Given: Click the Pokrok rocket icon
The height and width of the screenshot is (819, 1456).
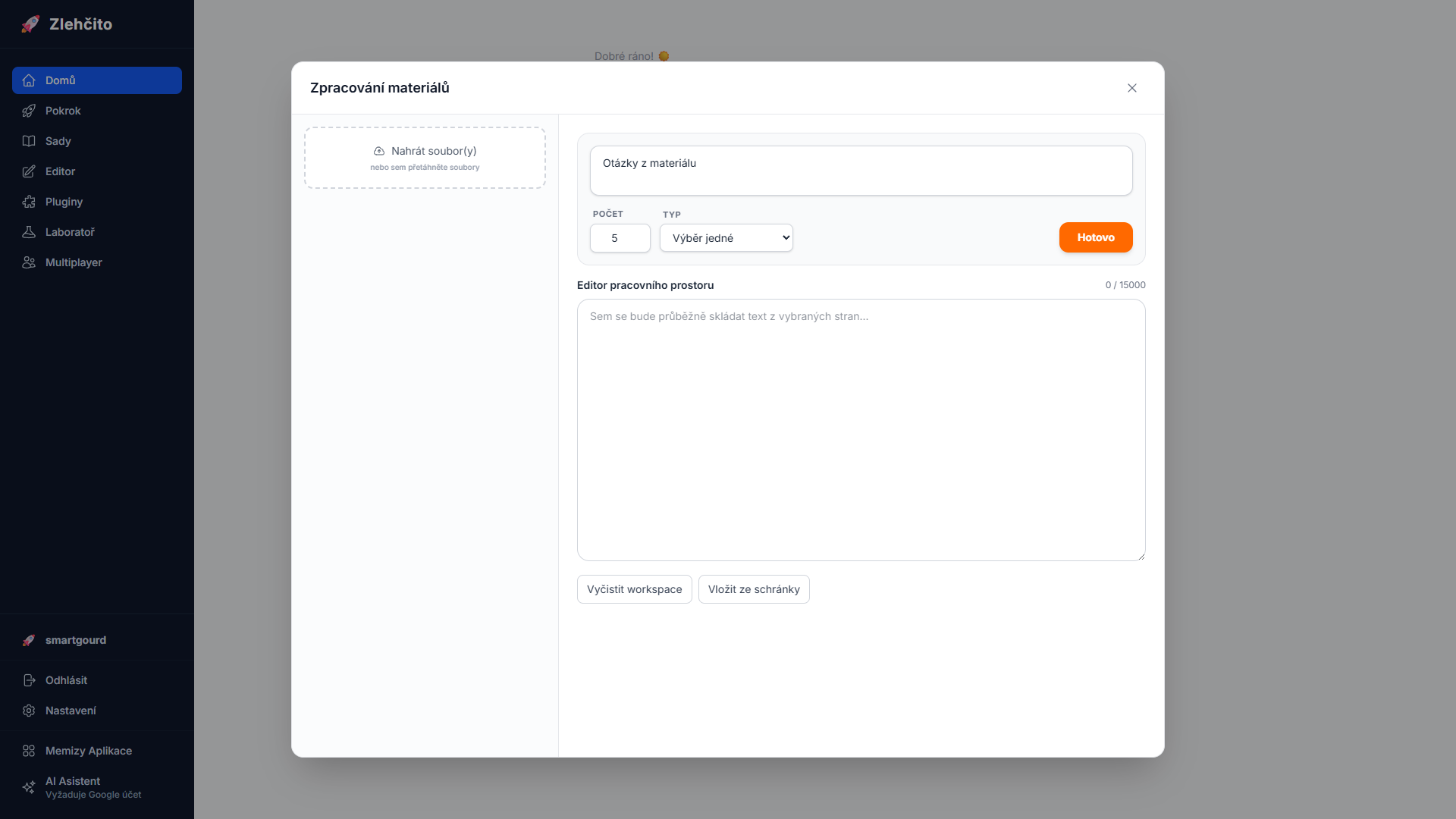Looking at the screenshot, I should (x=29, y=111).
